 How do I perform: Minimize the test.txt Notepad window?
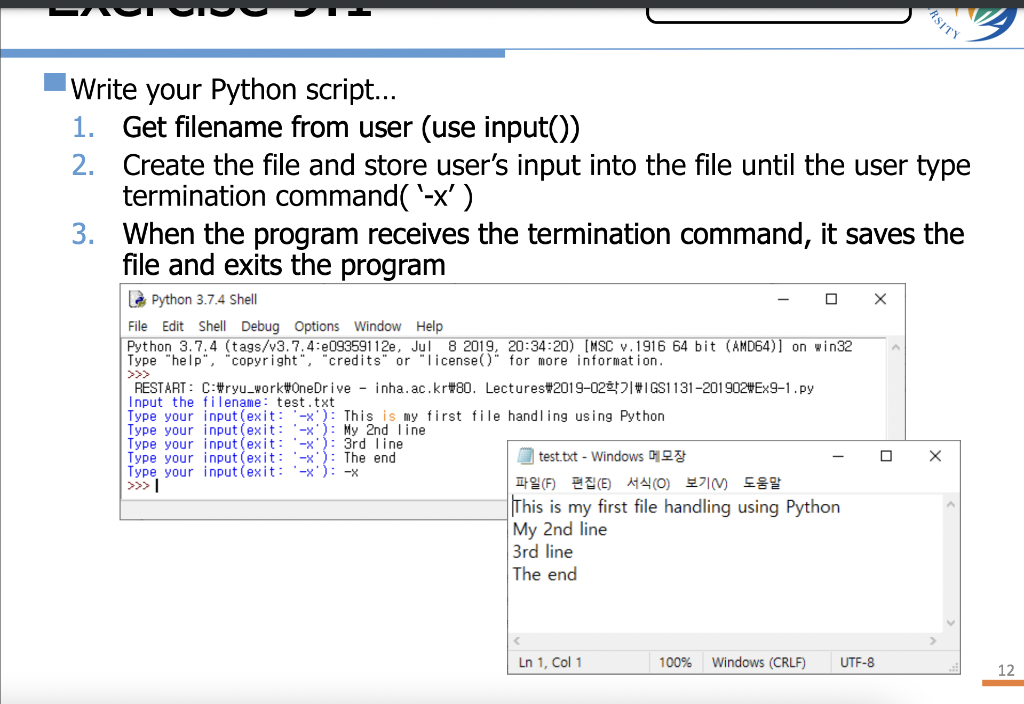[838, 456]
